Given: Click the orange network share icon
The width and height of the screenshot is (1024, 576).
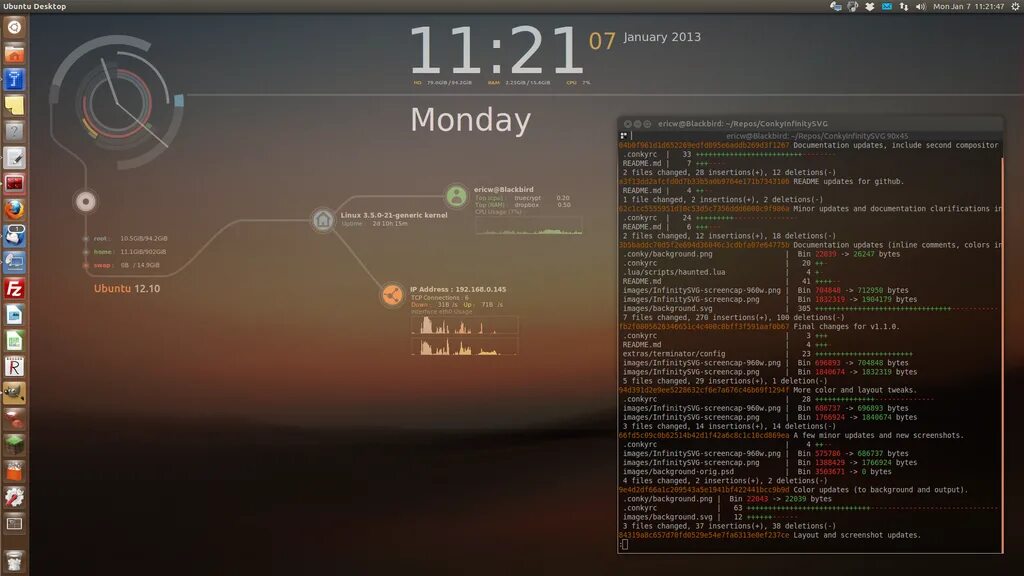Looking at the screenshot, I should [x=392, y=295].
